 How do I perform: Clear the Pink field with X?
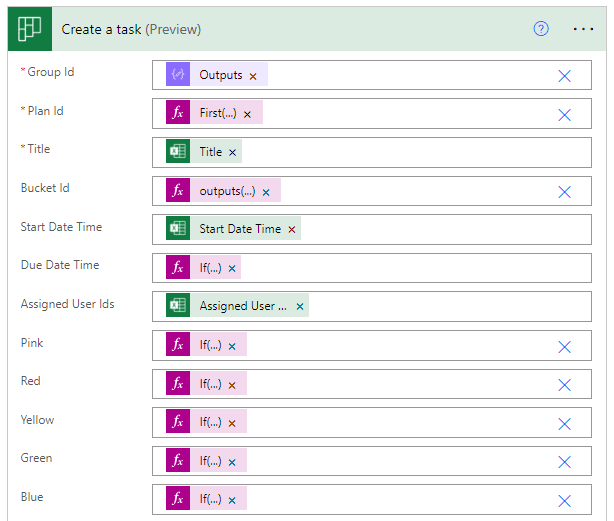[x=564, y=346]
